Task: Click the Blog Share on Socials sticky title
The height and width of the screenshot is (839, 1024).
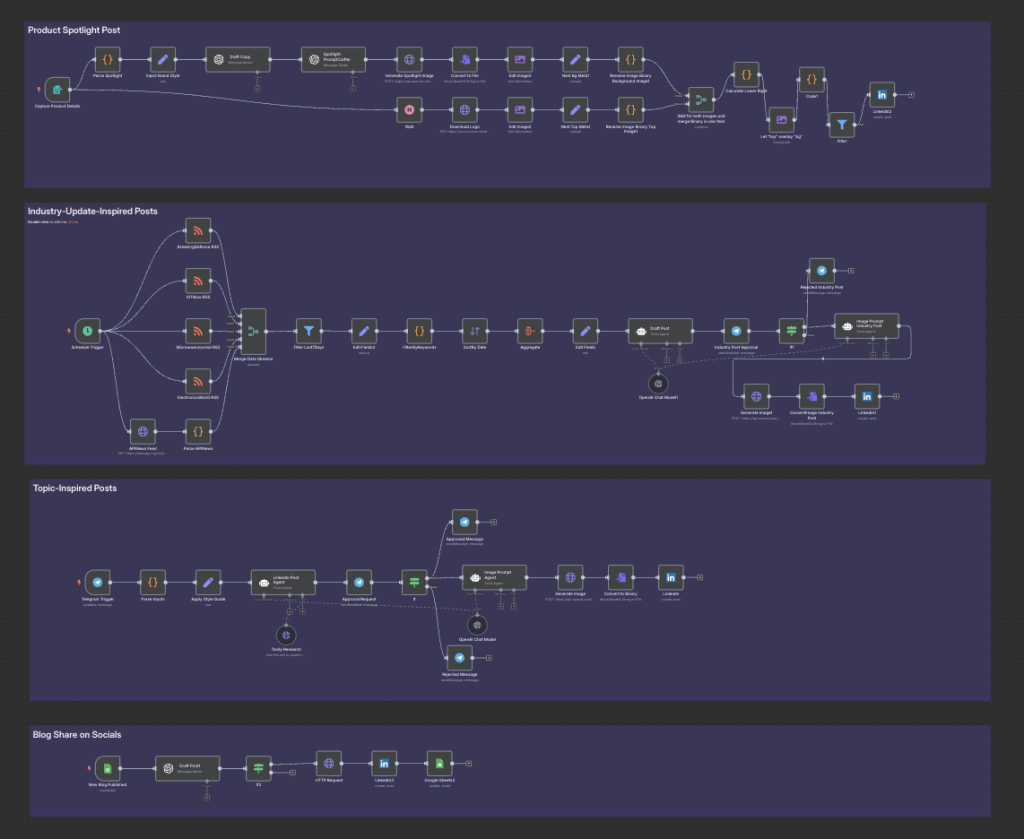Action: tap(77, 735)
